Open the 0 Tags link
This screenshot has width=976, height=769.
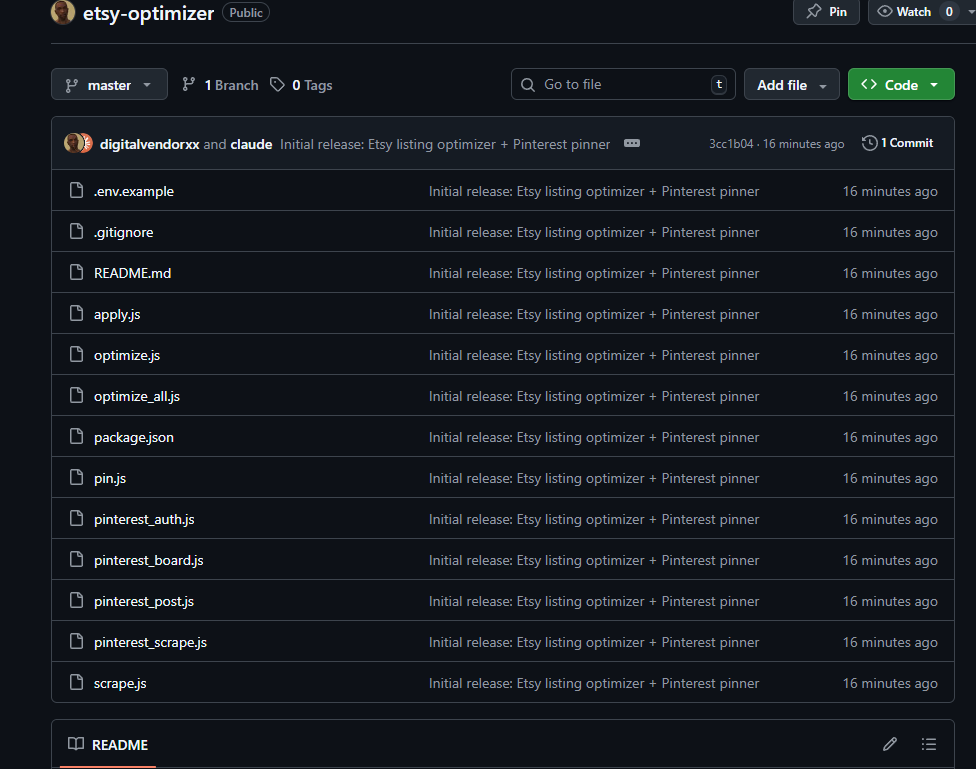pos(301,85)
